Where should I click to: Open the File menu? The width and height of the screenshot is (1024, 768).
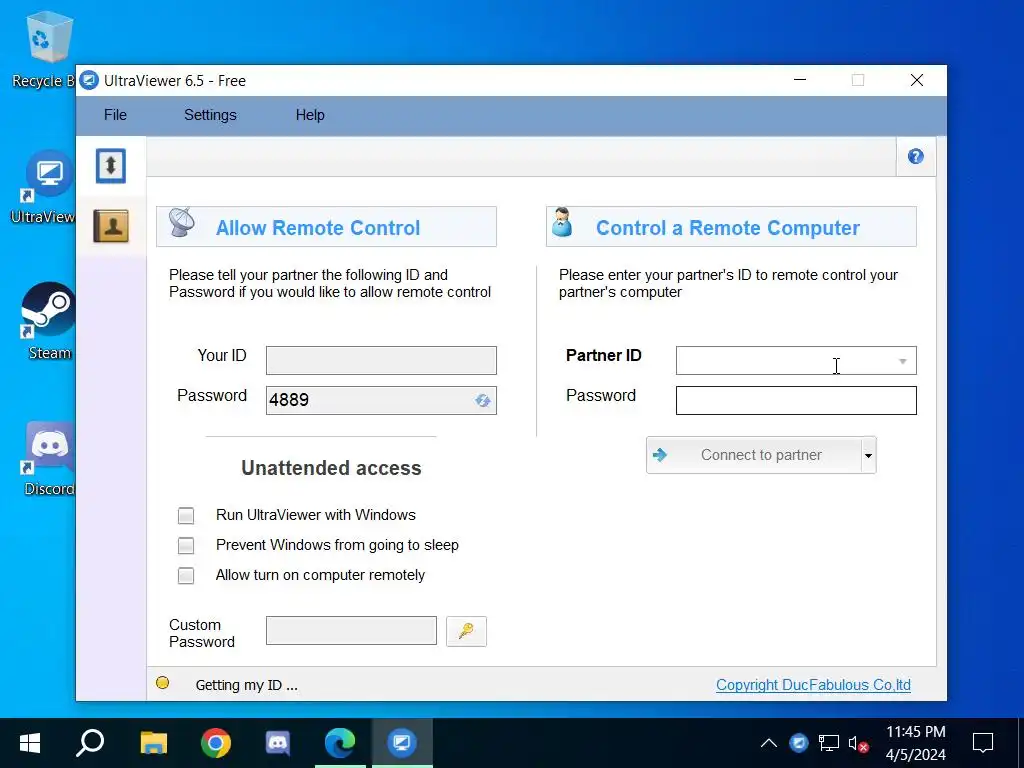pos(115,115)
